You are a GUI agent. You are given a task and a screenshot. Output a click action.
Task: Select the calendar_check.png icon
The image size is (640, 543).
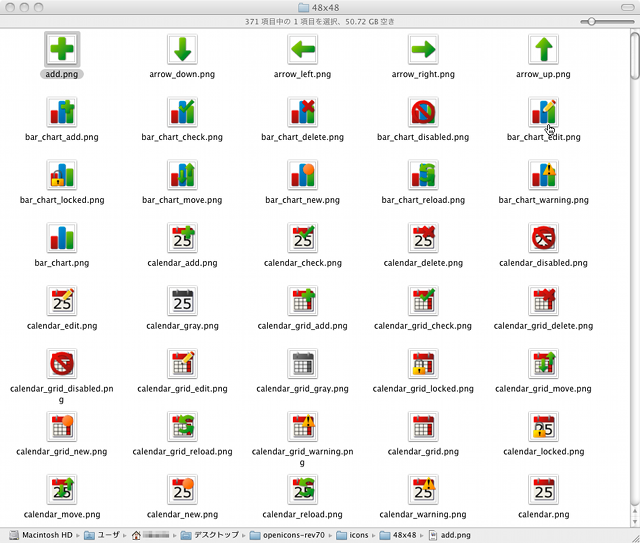click(302, 238)
